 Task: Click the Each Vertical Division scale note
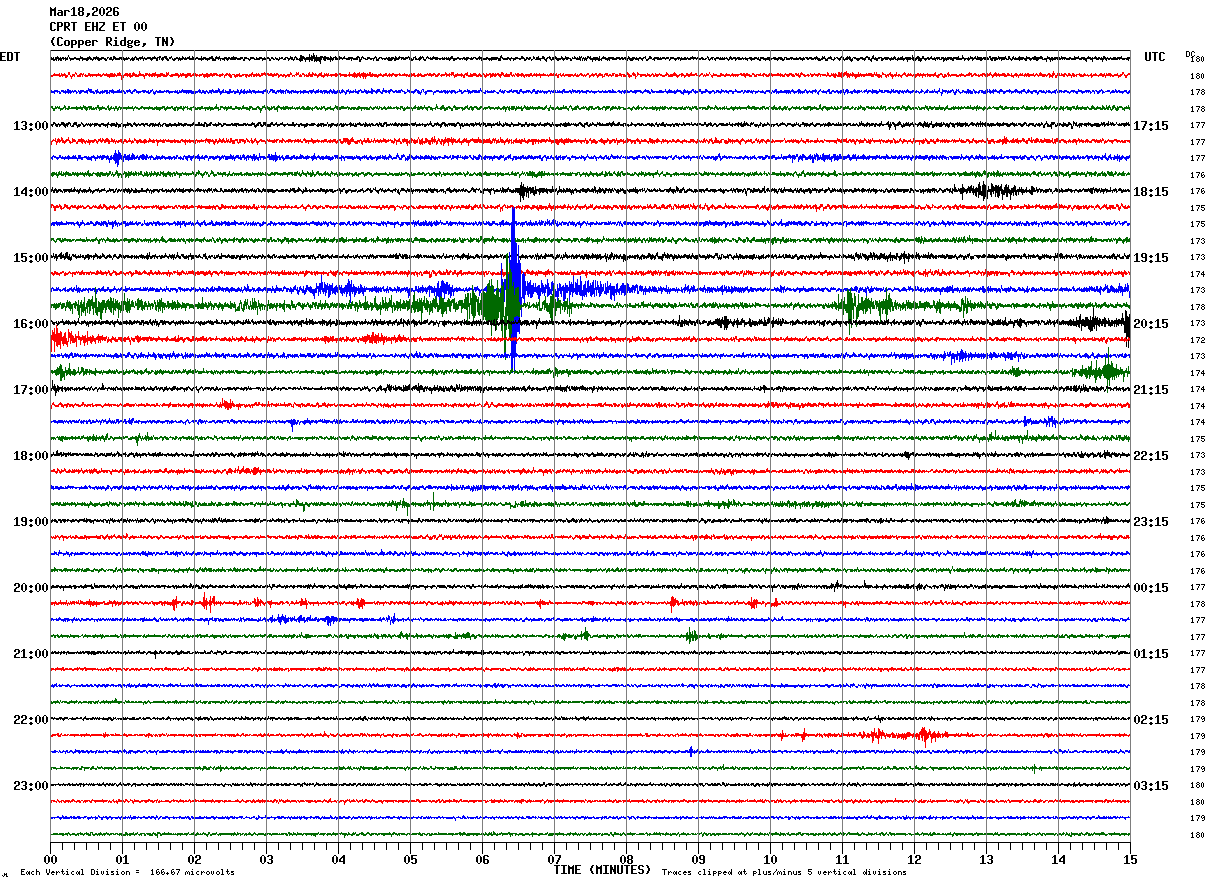pos(127,873)
